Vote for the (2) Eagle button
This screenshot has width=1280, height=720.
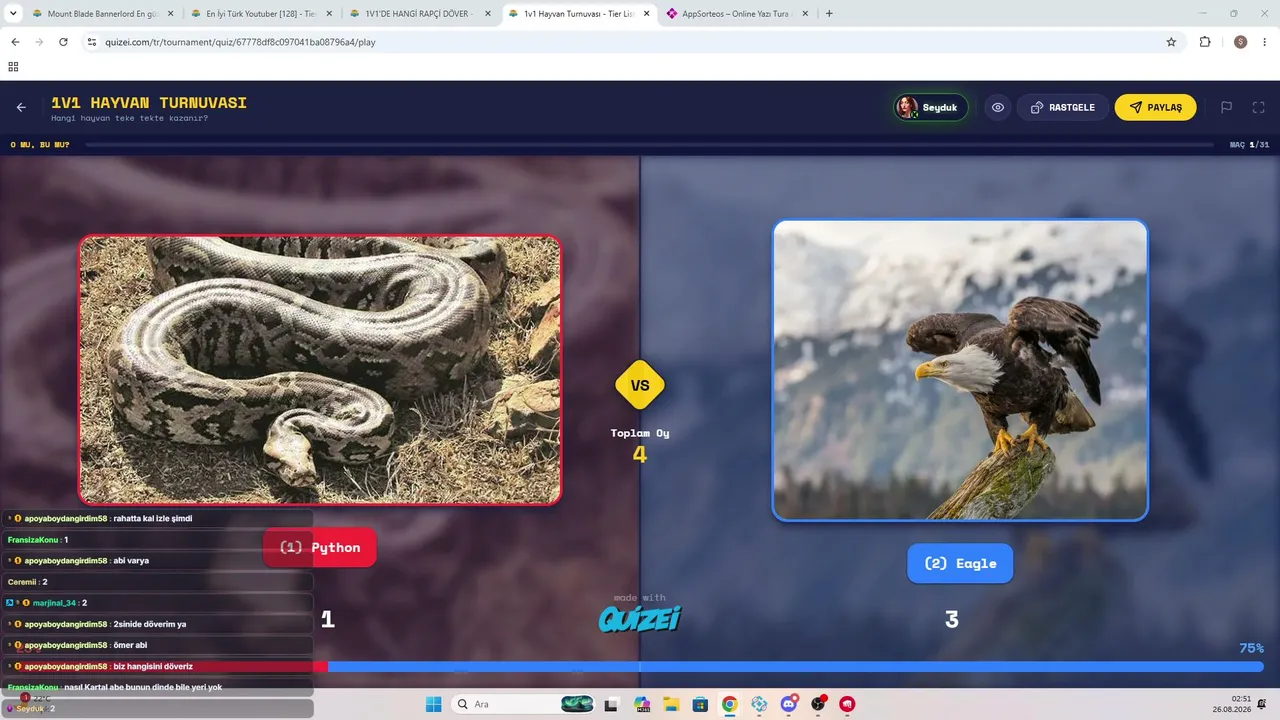(960, 563)
